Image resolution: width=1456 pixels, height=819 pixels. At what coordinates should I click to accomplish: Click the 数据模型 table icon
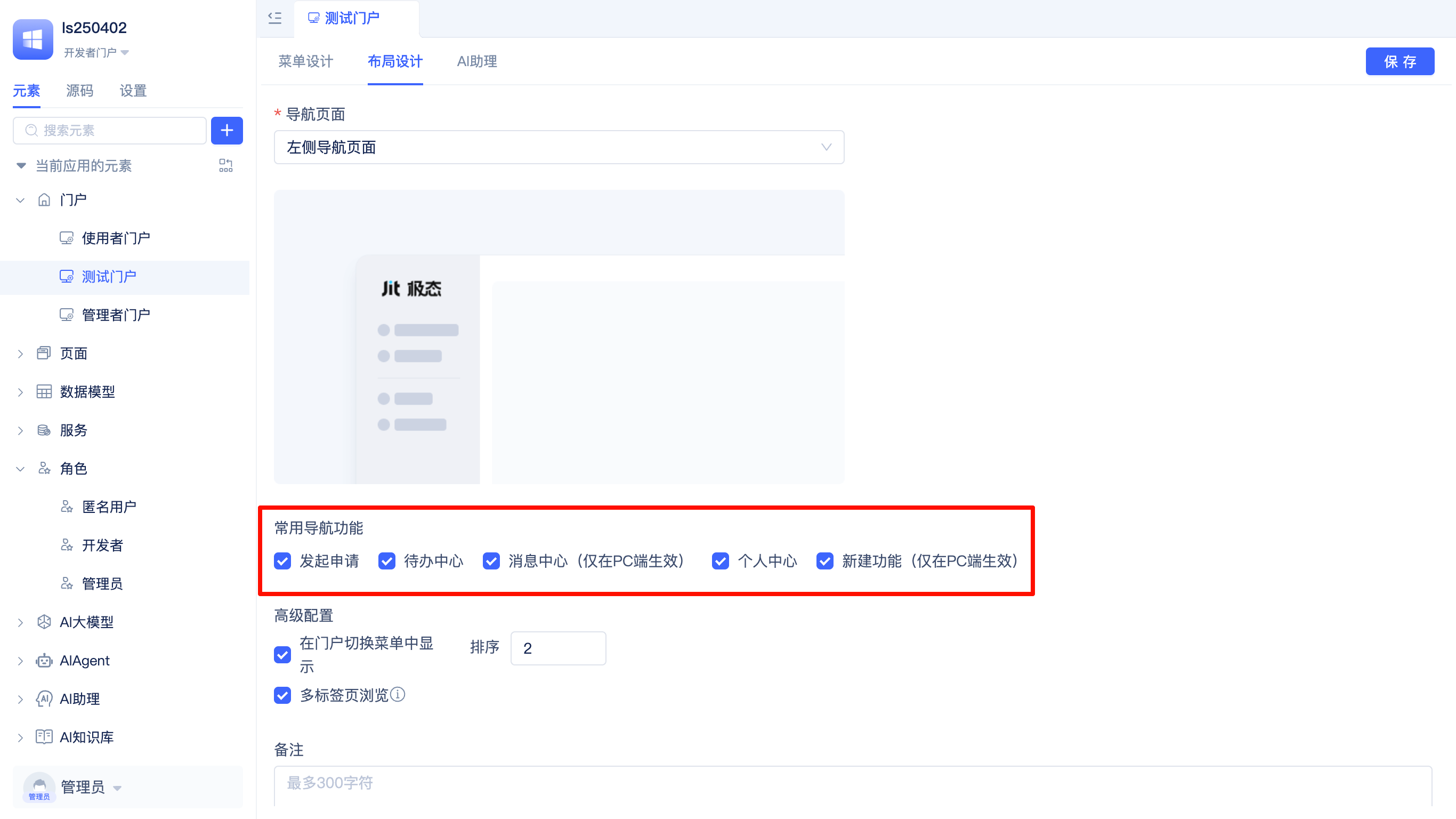[44, 392]
